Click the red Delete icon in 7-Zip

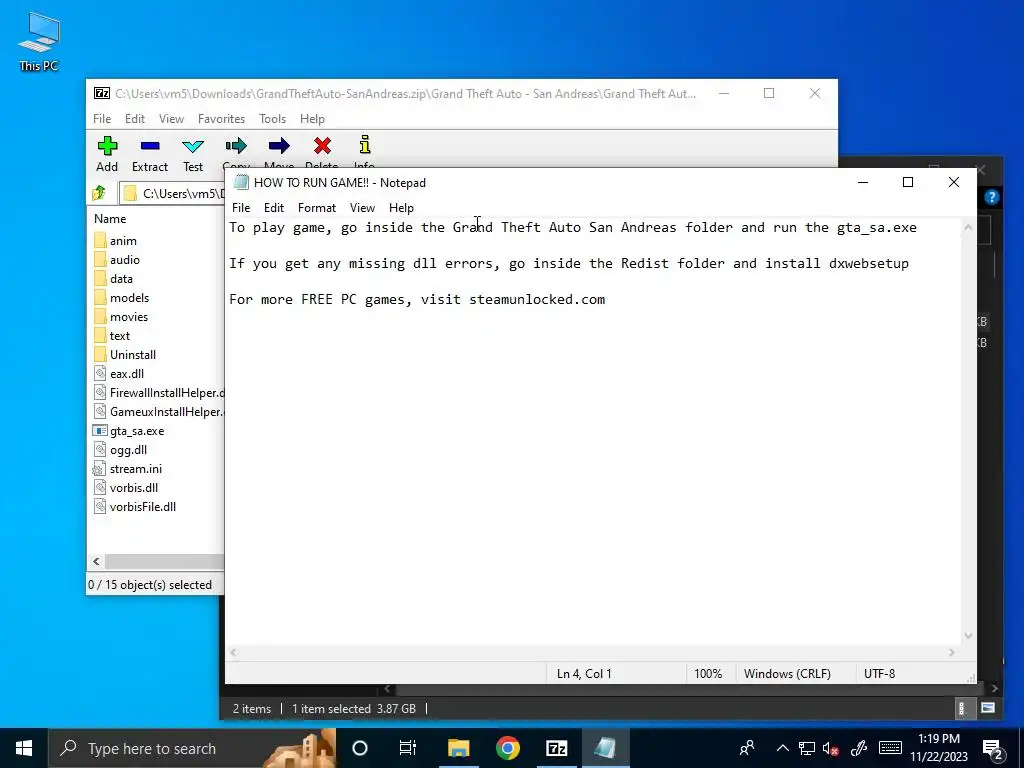[322, 146]
